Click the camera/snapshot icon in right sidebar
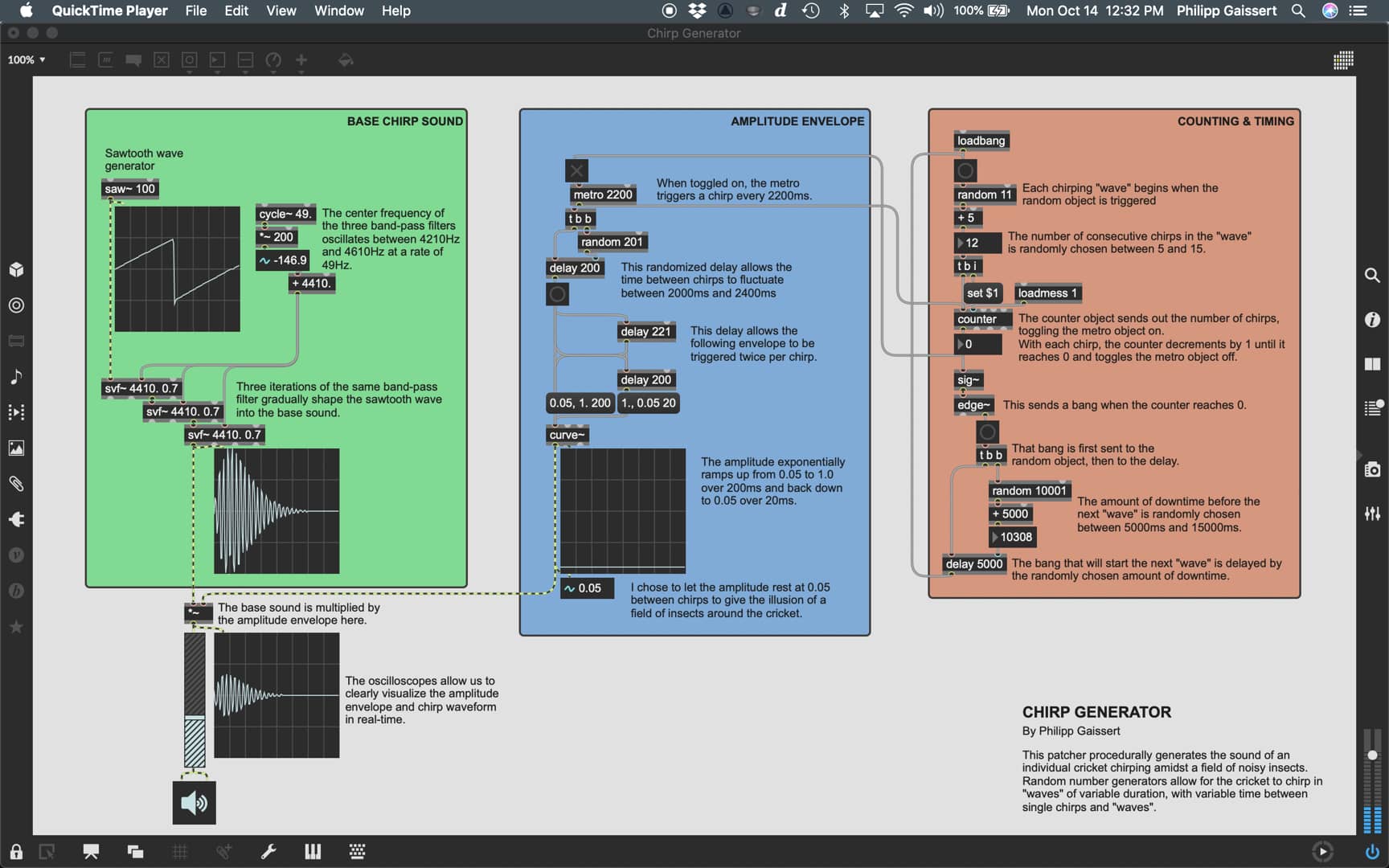Image resolution: width=1389 pixels, height=868 pixels. click(1375, 469)
